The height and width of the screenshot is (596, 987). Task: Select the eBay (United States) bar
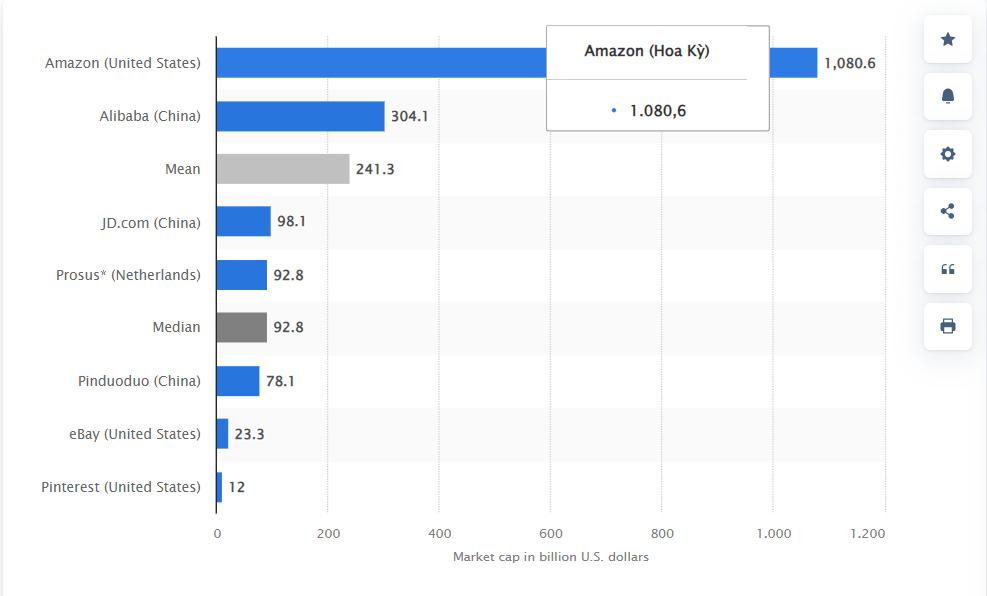222,434
